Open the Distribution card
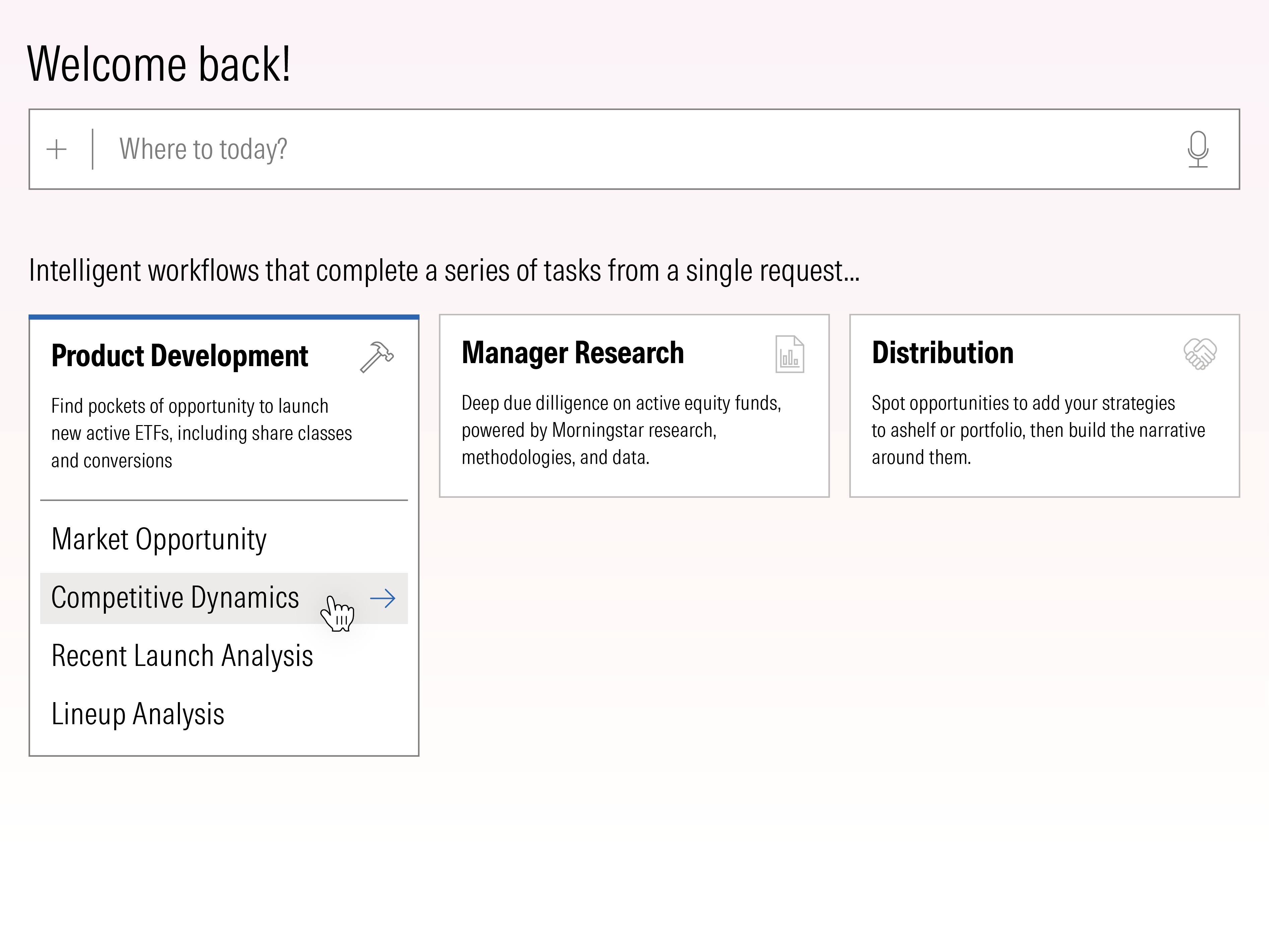The height and width of the screenshot is (952, 1269). pos(1044,405)
